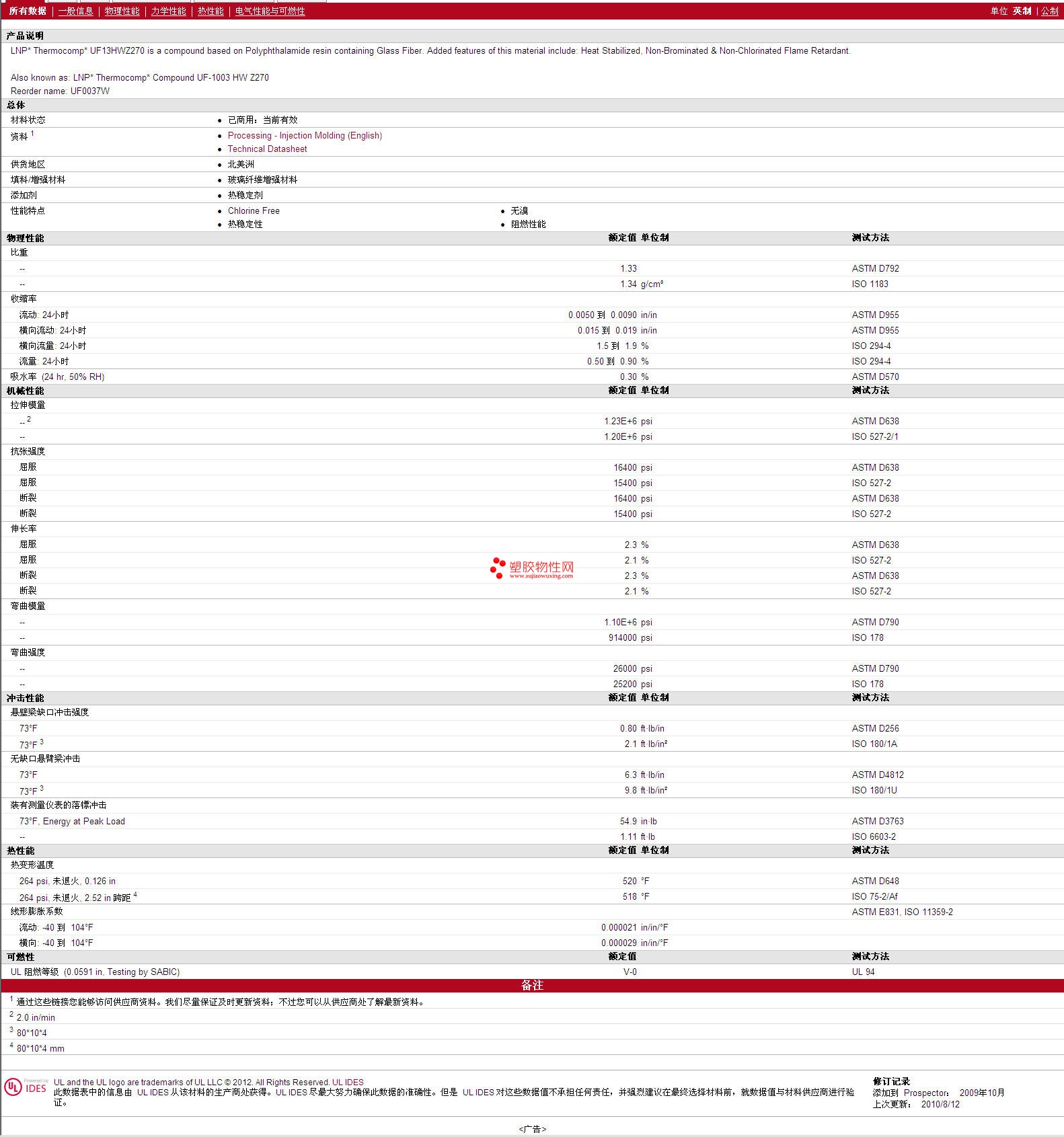Screen dimensions: 1064x1137
Task: Click the ISO 1183 test method
Action: coord(870,284)
